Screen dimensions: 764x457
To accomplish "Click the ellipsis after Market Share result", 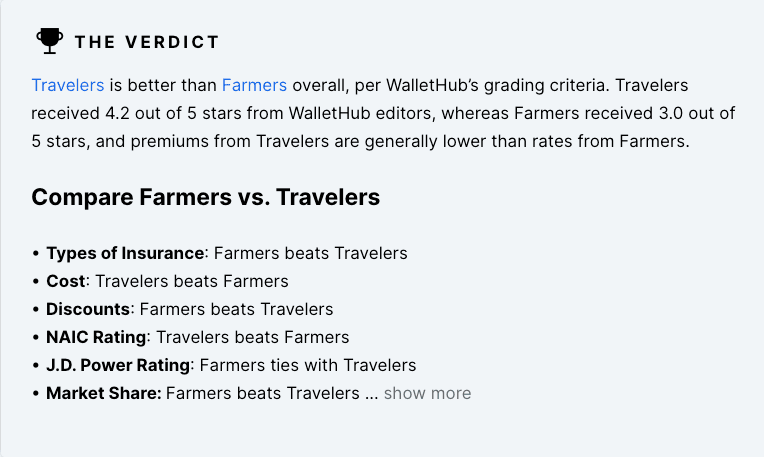I will click(x=371, y=393).
